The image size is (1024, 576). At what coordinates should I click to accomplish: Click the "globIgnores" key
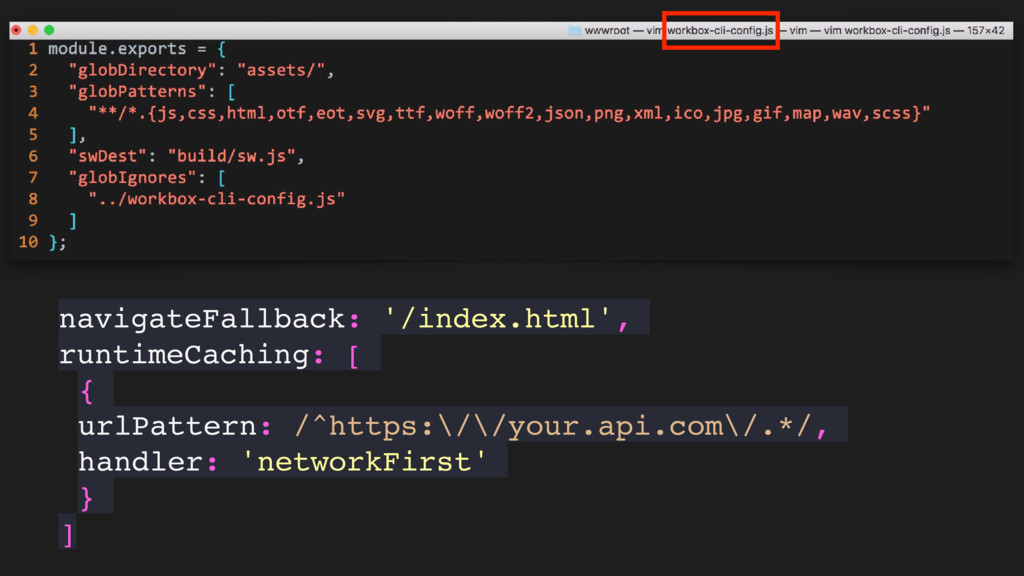point(133,178)
